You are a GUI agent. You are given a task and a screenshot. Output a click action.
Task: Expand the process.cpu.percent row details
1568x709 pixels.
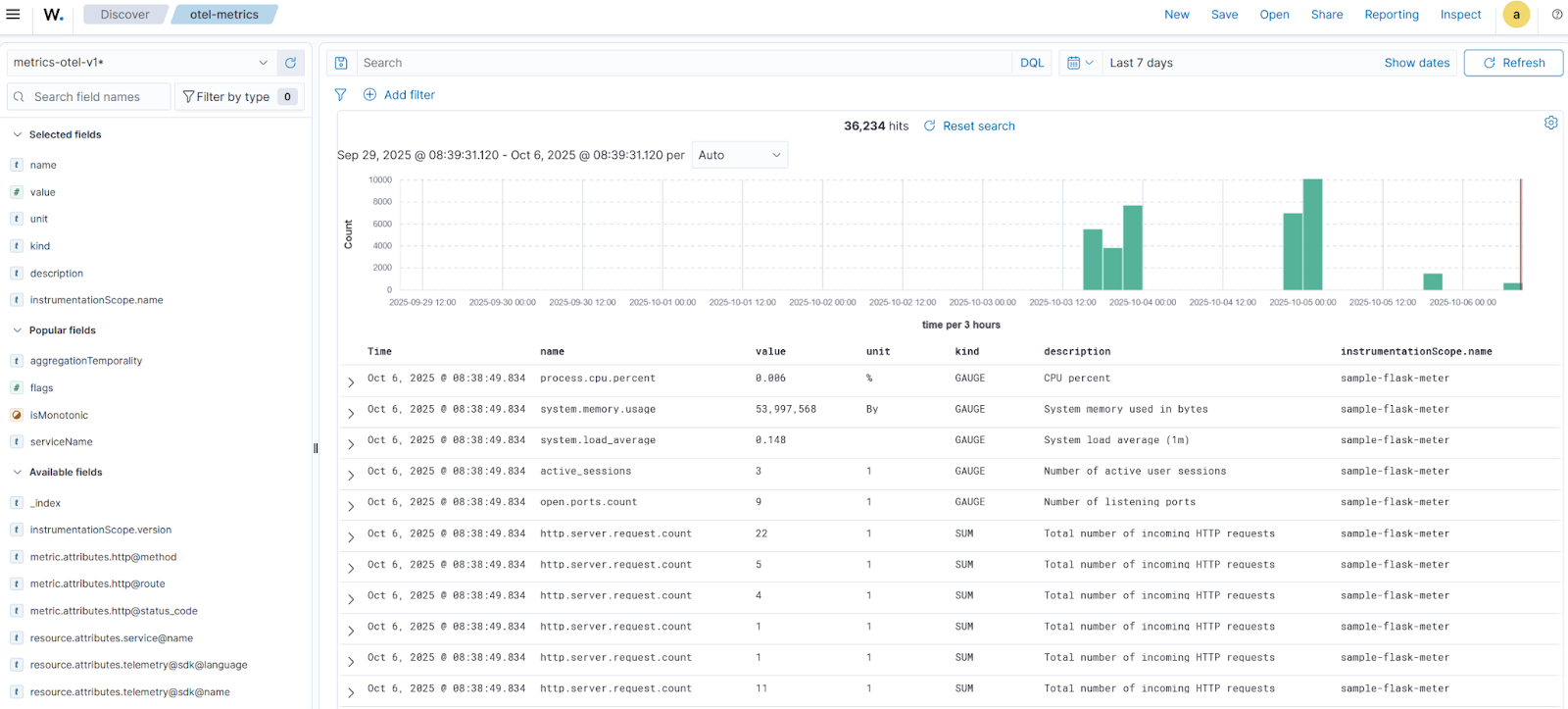pyautogui.click(x=351, y=382)
